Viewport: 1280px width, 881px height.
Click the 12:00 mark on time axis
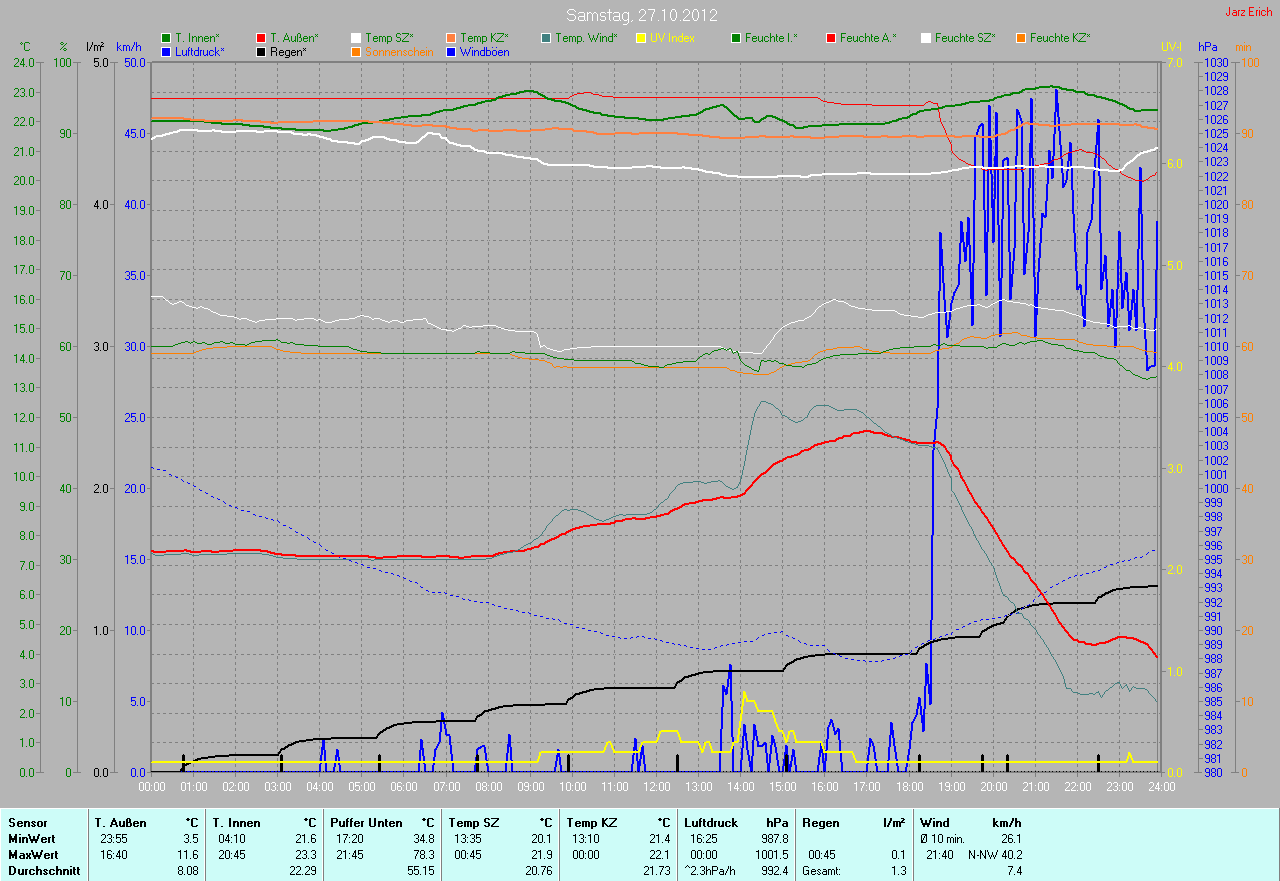(656, 787)
